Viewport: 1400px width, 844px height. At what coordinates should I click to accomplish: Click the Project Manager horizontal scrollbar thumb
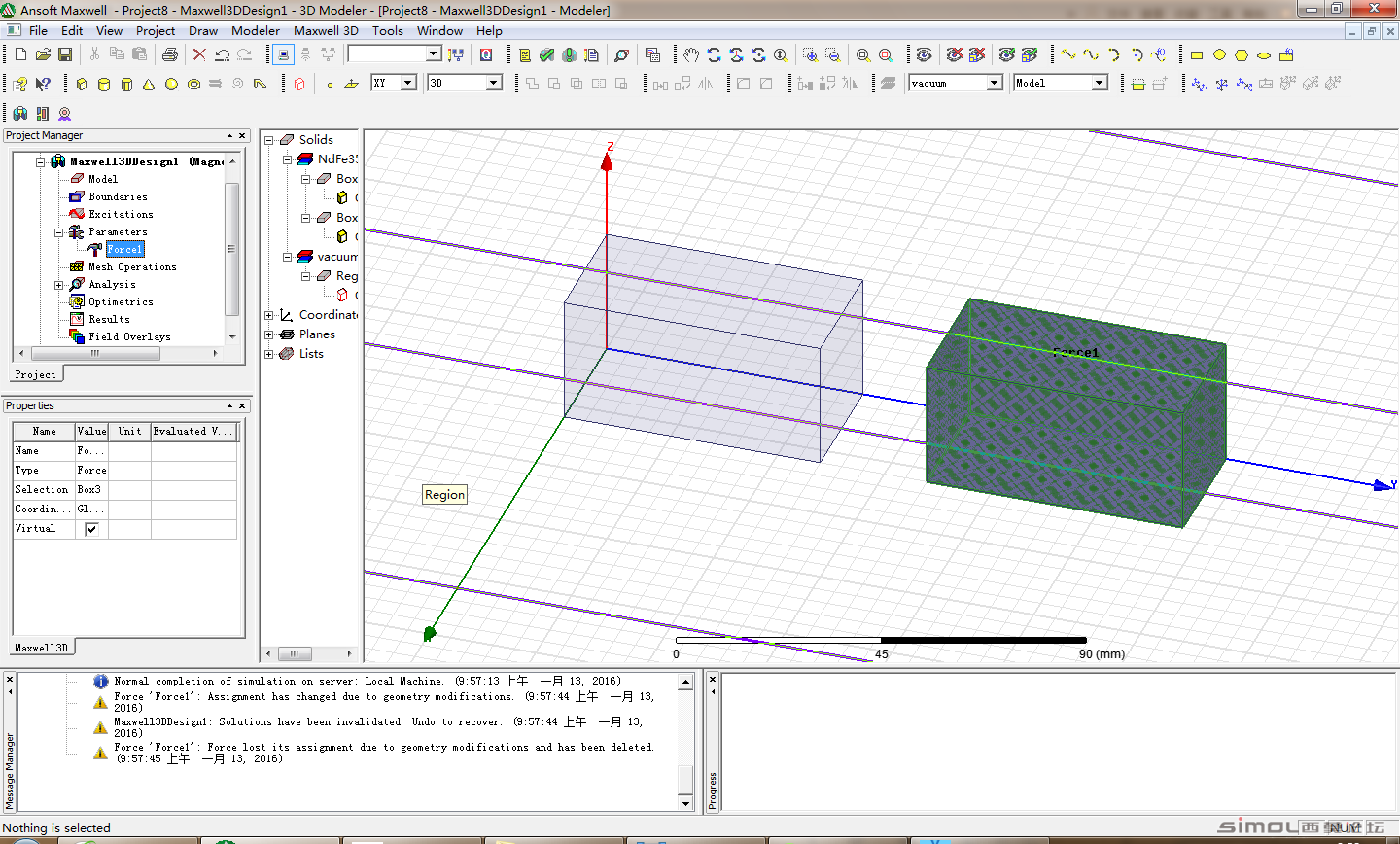click(x=95, y=354)
